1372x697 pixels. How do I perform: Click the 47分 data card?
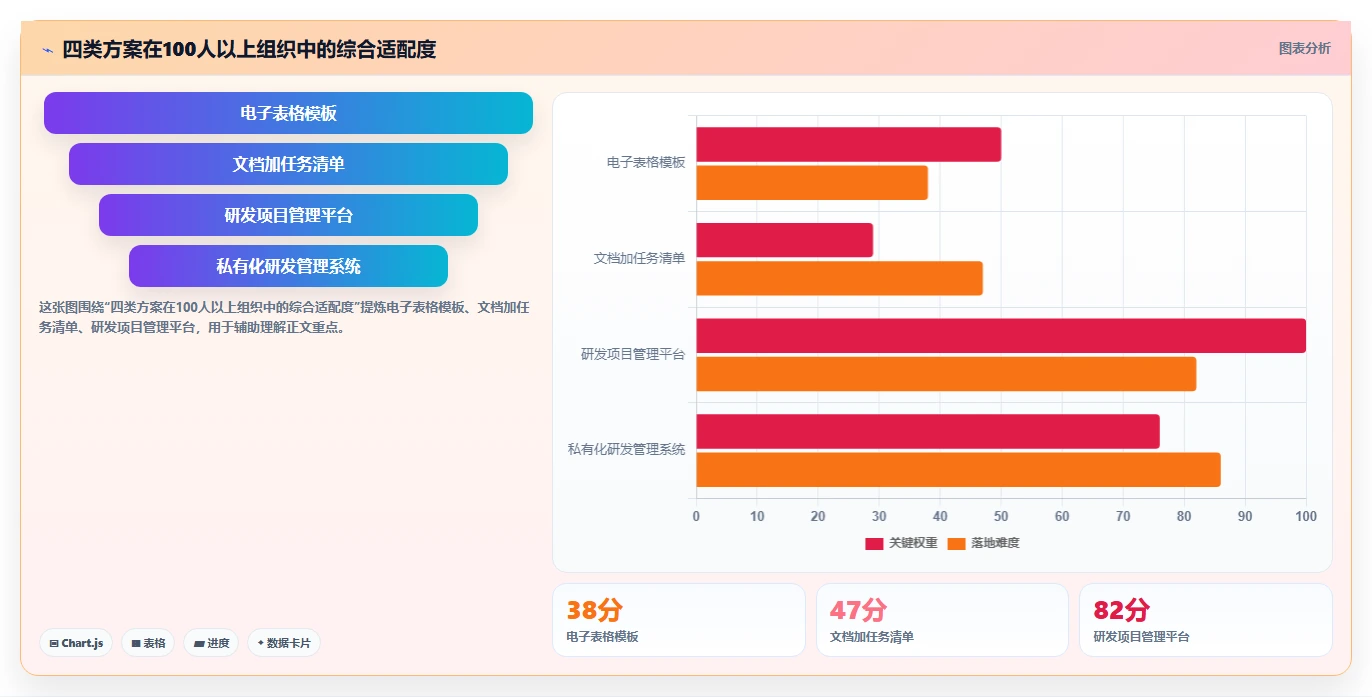coord(942,620)
